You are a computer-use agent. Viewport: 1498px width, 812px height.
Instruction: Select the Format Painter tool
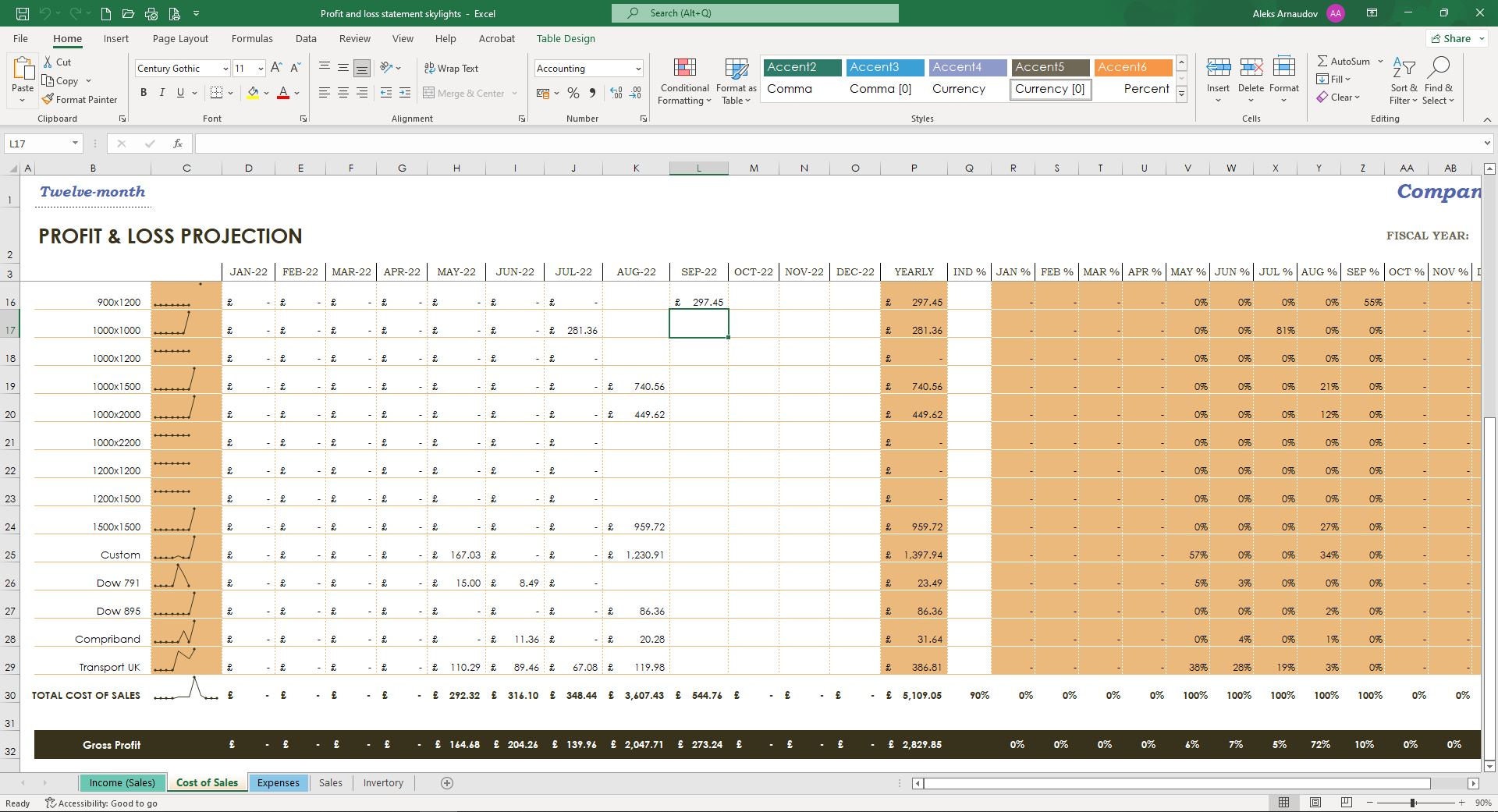pos(80,99)
